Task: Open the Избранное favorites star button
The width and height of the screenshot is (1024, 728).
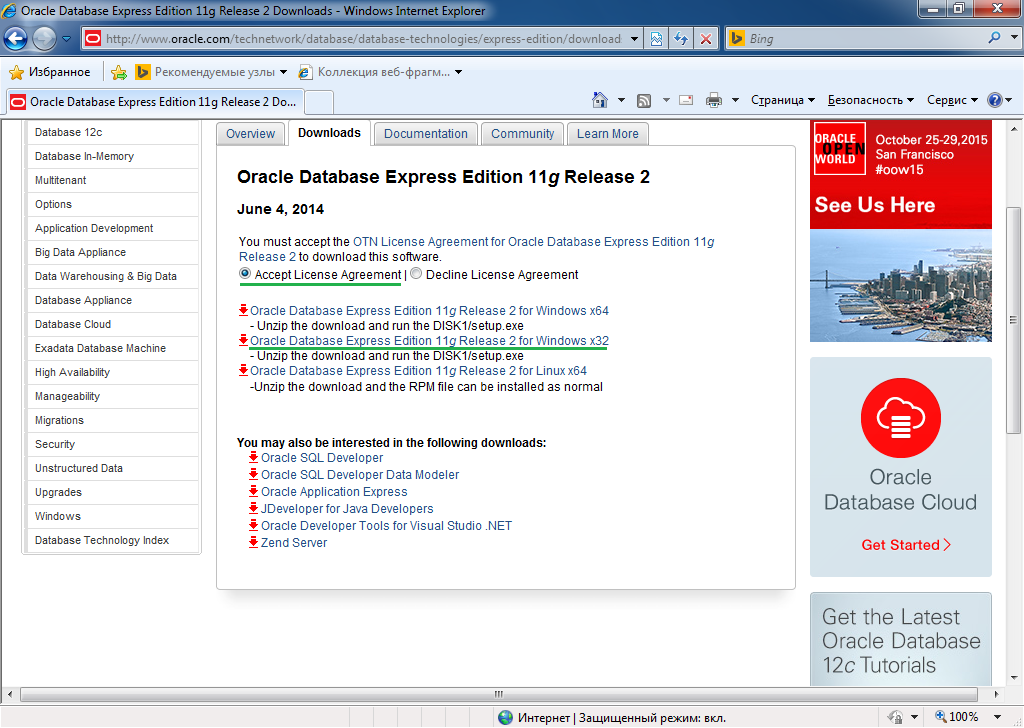Action: click(x=50, y=72)
